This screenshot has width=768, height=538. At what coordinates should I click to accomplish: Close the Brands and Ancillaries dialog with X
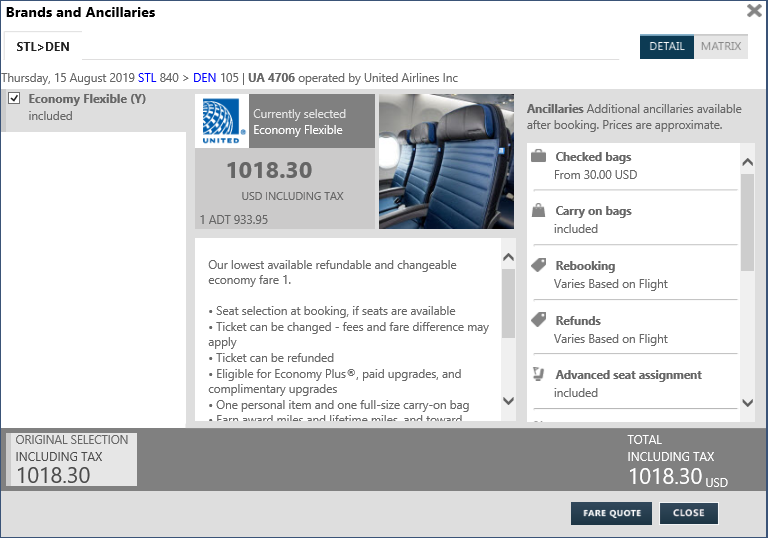pyautogui.click(x=754, y=10)
